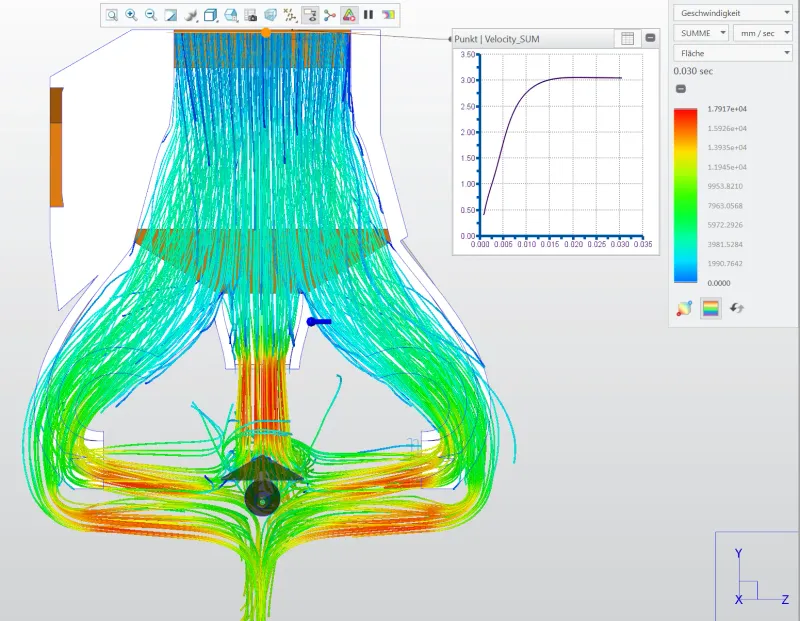The width and height of the screenshot is (800, 621).
Task: Open the appearance/rendering style icon
Action: point(190,15)
